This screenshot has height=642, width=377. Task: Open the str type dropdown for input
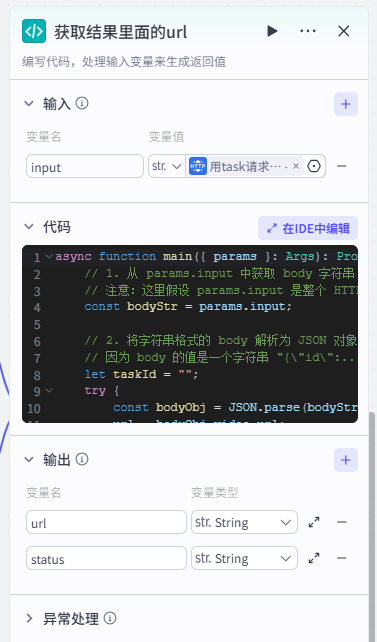coord(167,166)
